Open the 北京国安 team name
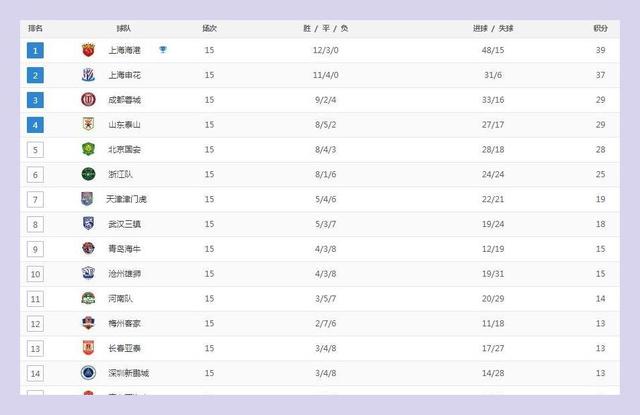 [x=124, y=150]
